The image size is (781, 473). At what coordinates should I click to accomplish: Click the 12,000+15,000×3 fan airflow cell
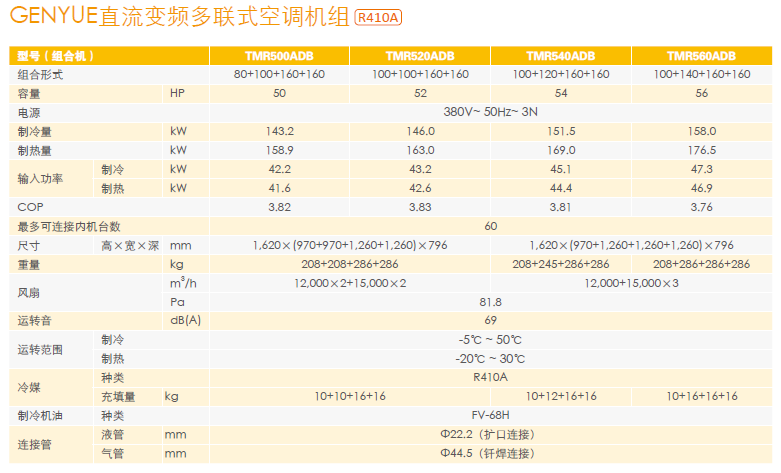point(631,283)
